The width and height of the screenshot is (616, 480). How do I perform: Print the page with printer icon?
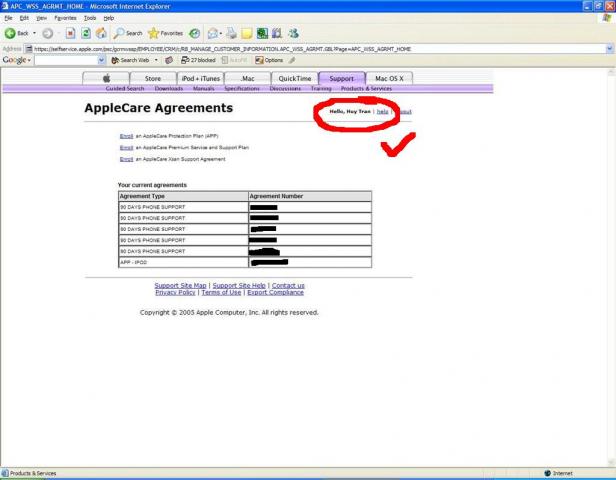pos(231,33)
